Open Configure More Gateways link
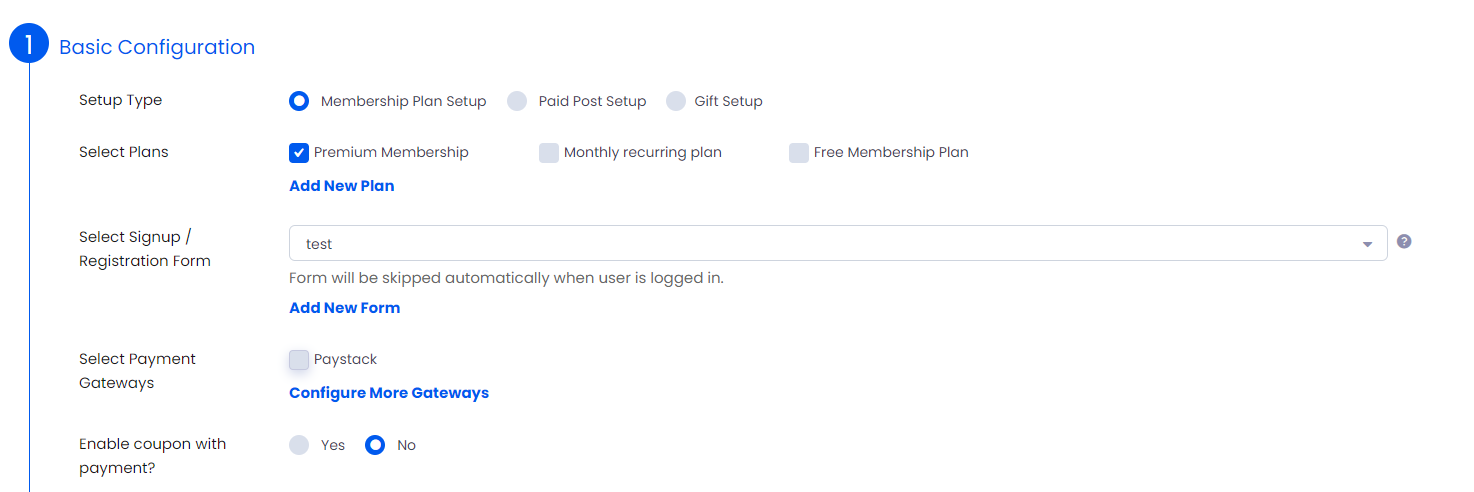The width and height of the screenshot is (1474, 492). (388, 393)
